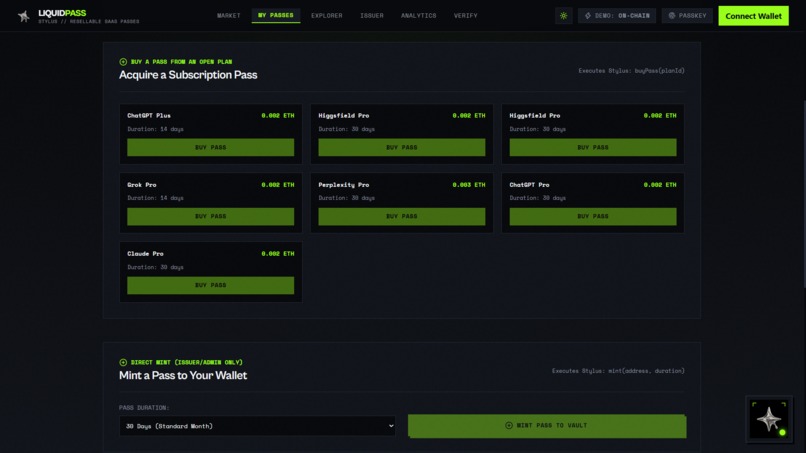The width and height of the screenshot is (806, 453).
Task: Click the plus icon on Mint Pass button
Action: point(509,426)
